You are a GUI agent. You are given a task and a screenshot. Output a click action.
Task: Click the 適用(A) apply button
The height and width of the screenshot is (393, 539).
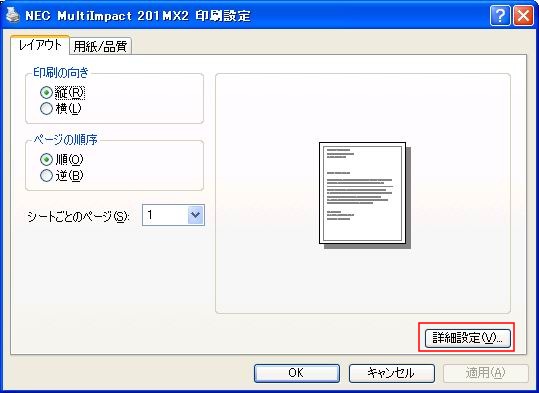pyautogui.click(x=486, y=373)
